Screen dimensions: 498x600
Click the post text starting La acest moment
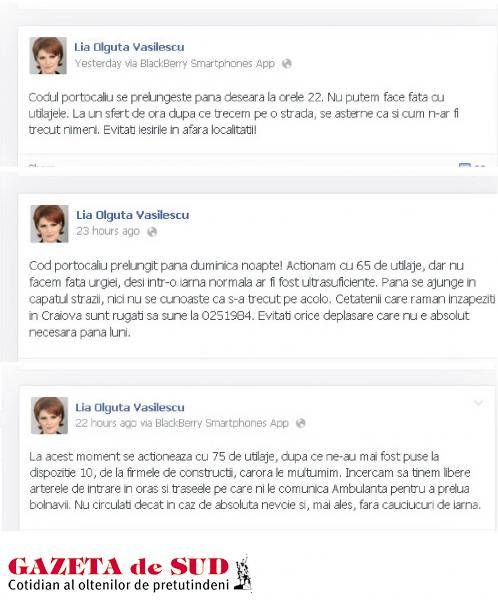point(255,481)
